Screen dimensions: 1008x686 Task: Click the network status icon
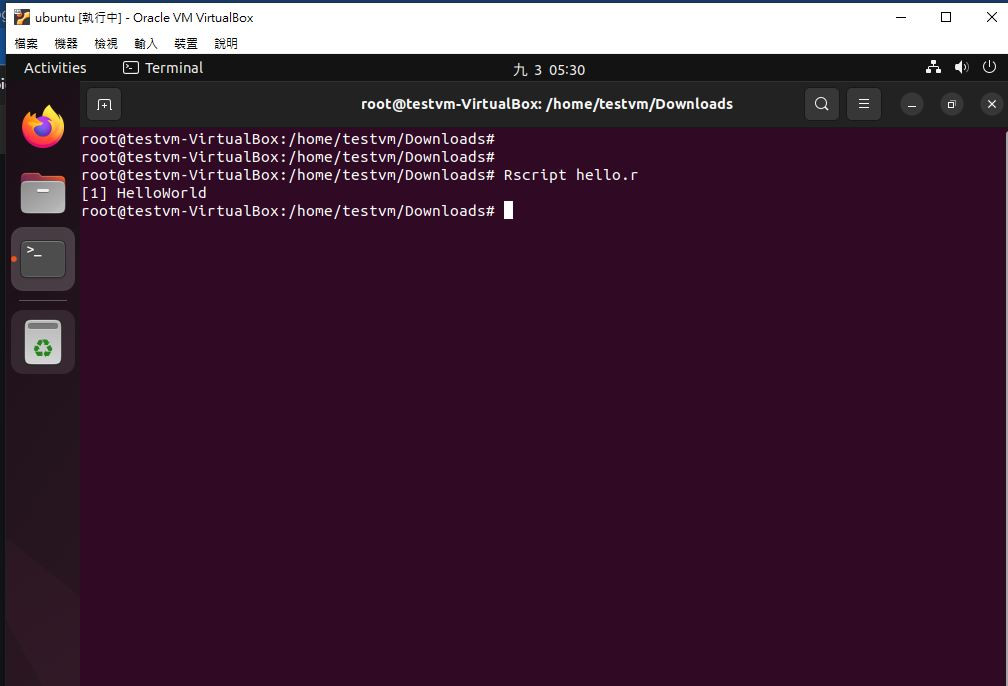[933, 67]
